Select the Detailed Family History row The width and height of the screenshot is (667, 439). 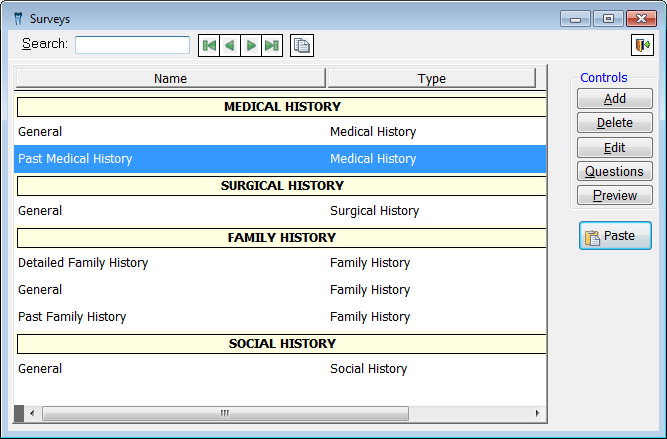(x=83, y=263)
